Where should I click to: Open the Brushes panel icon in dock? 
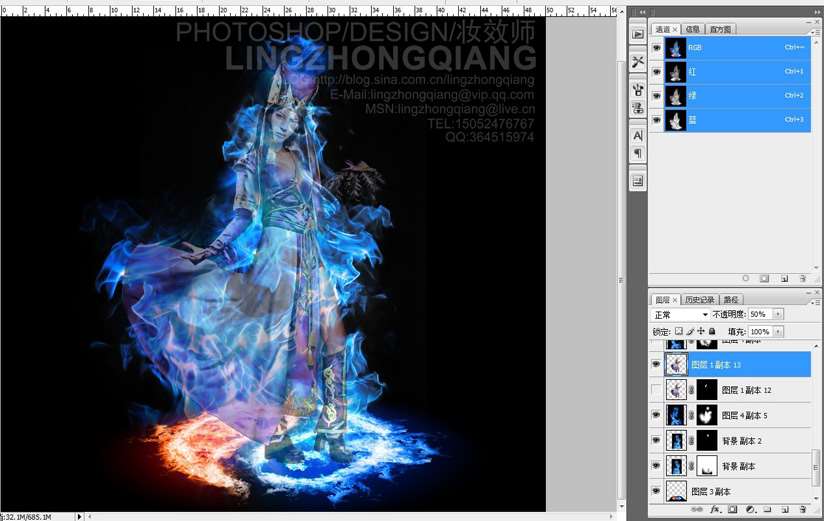(638, 89)
